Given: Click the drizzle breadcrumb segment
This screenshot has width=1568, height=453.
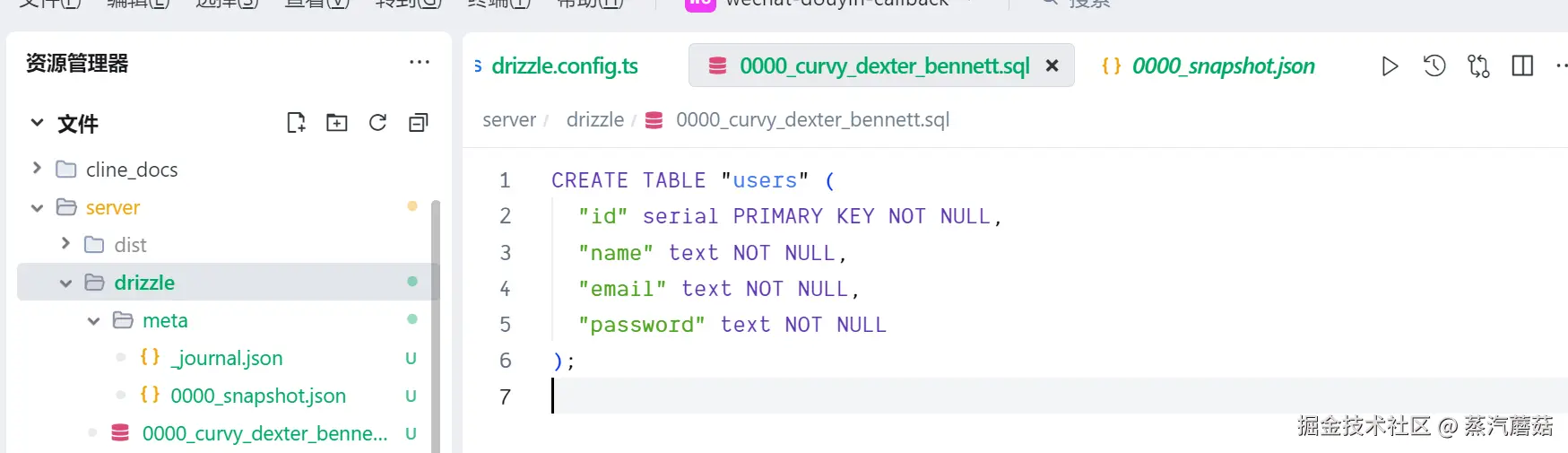Looking at the screenshot, I should point(595,120).
